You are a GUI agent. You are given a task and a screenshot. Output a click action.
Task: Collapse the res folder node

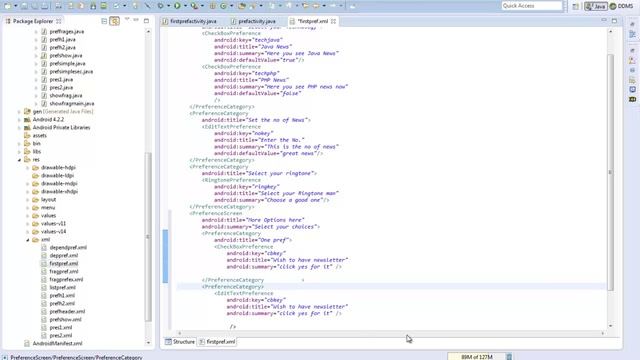pos(19,160)
